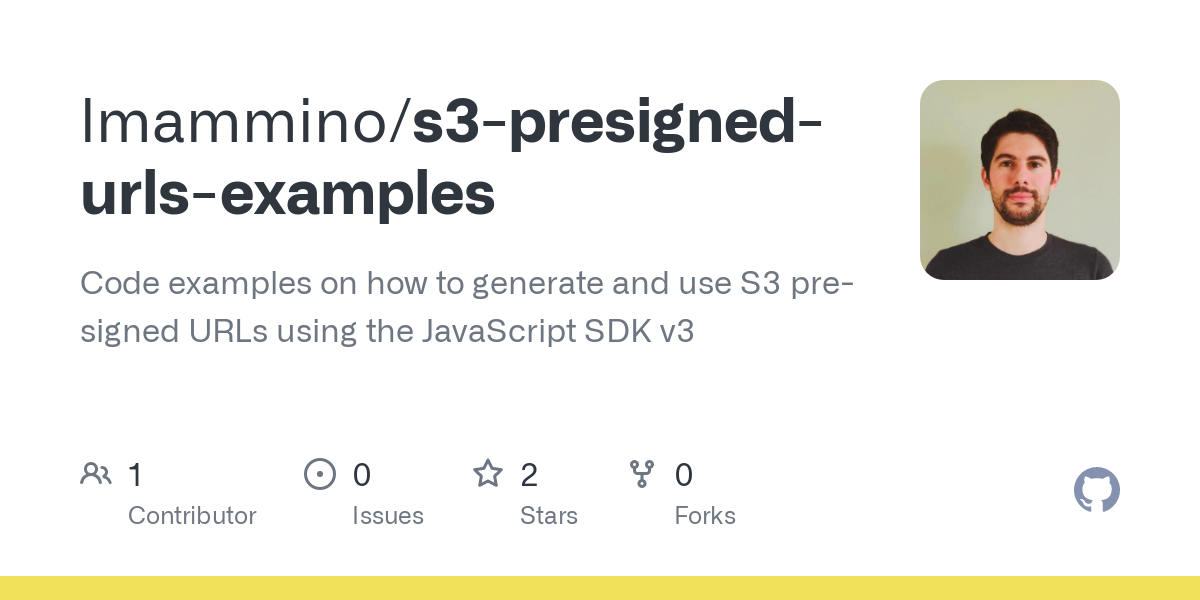Click description line starting with "Code examples"
The width and height of the screenshot is (1200, 600).
pyautogui.click(x=466, y=284)
